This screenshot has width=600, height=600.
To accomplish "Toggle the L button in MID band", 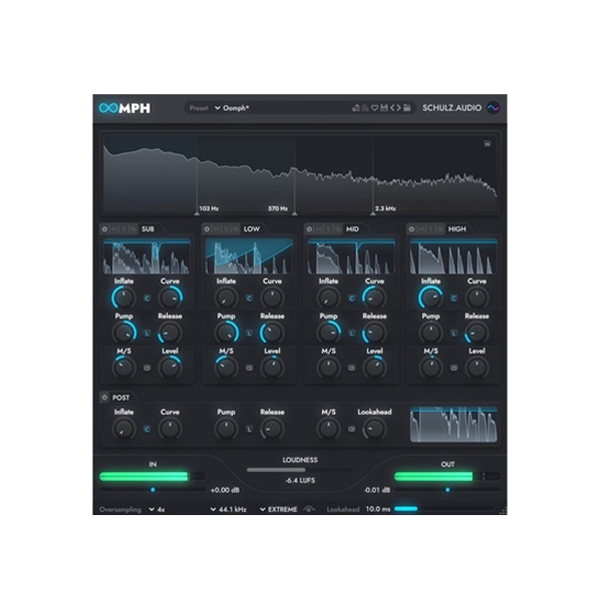I will click(x=351, y=333).
